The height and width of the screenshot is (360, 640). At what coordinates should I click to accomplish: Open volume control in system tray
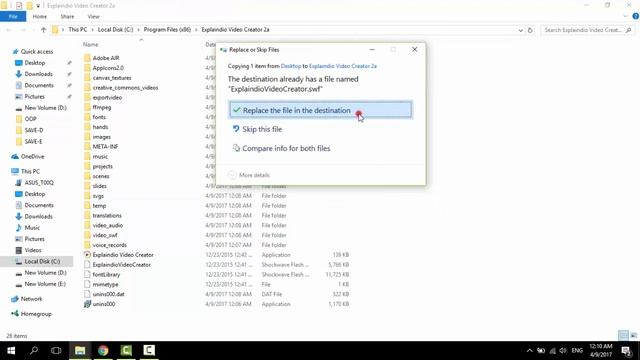pos(563,351)
